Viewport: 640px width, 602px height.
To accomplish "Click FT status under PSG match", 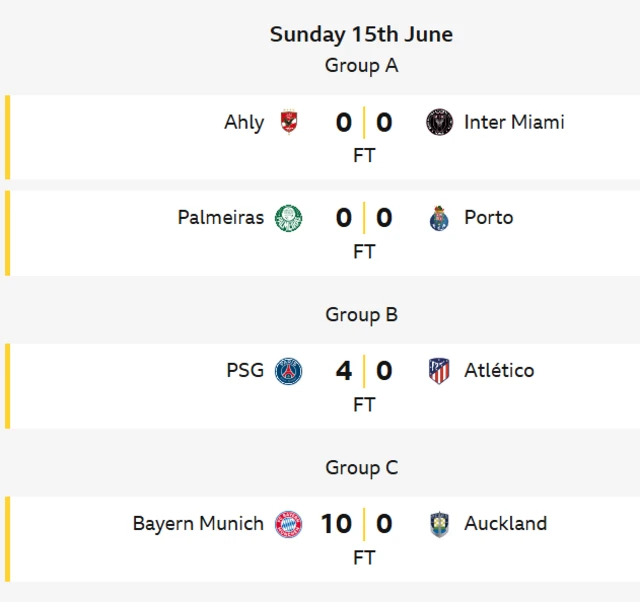I will [364, 404].
